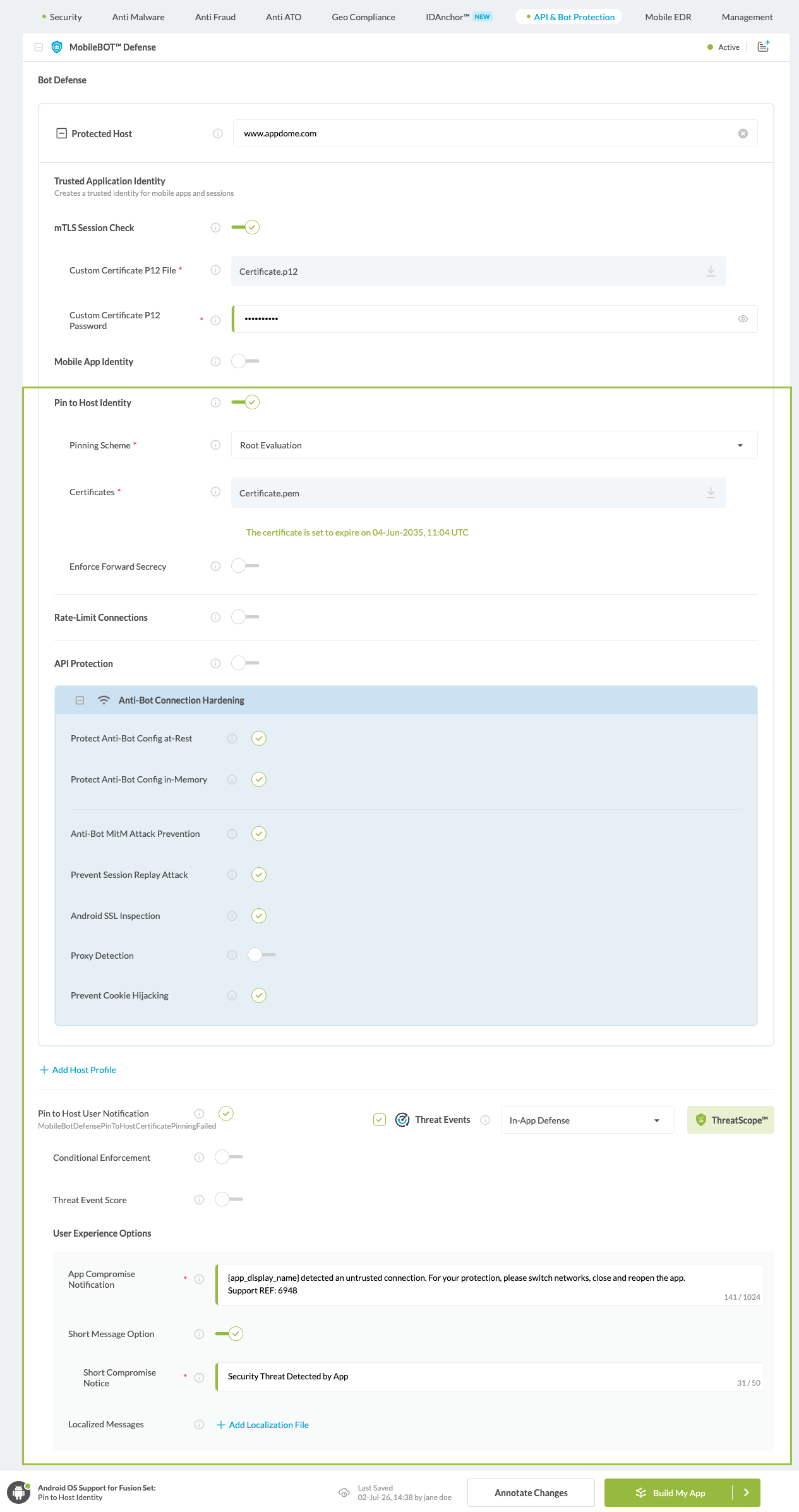This screenshot has width=799, height=1512.
Task: Show info for Conditional Enforcement
Action: pyautogui.click(x=199, y=1157)
